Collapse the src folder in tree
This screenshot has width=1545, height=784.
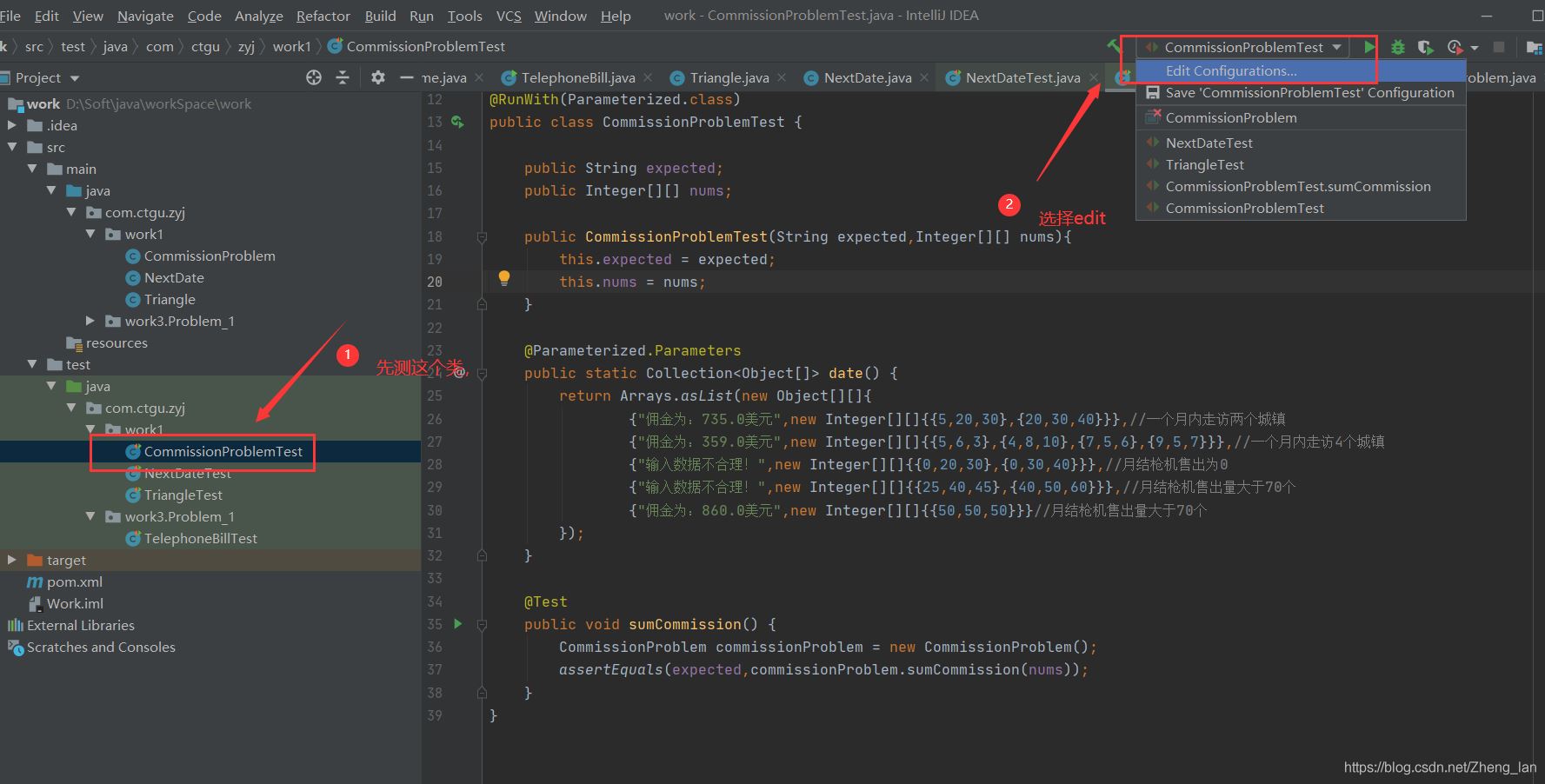click(x=12, y=147)
